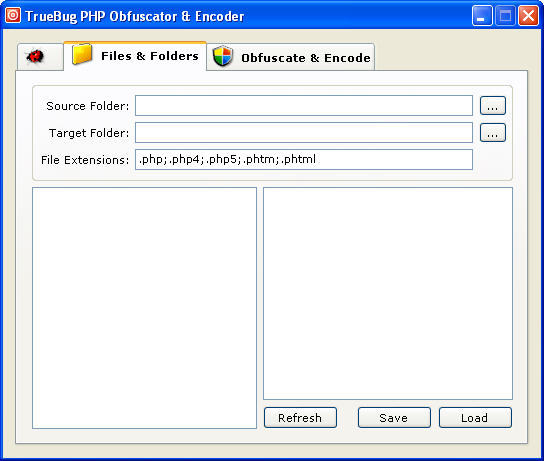Close the TrueBug PHP Obfuscator window
This screenshot has width=544, height=461.
click(x=528, y=16)
